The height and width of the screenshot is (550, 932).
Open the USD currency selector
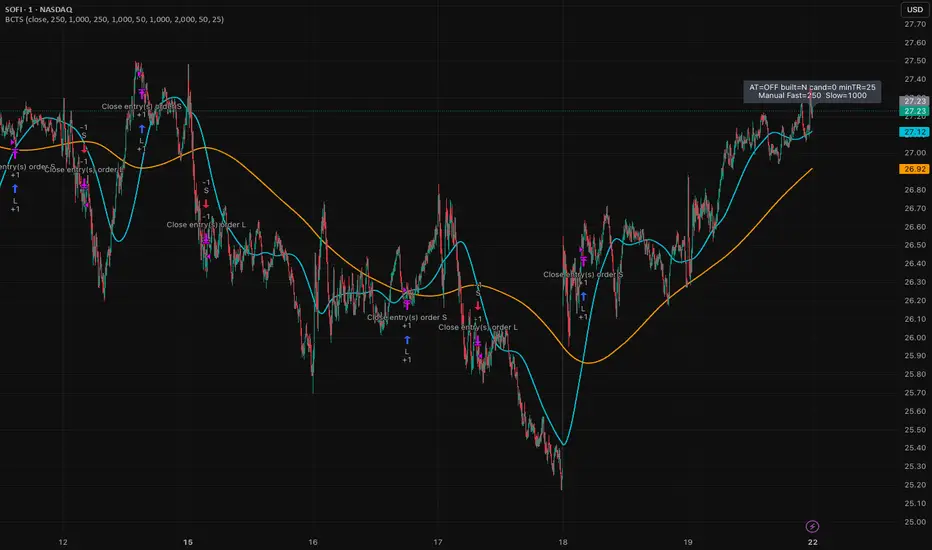tap(915, 10)
